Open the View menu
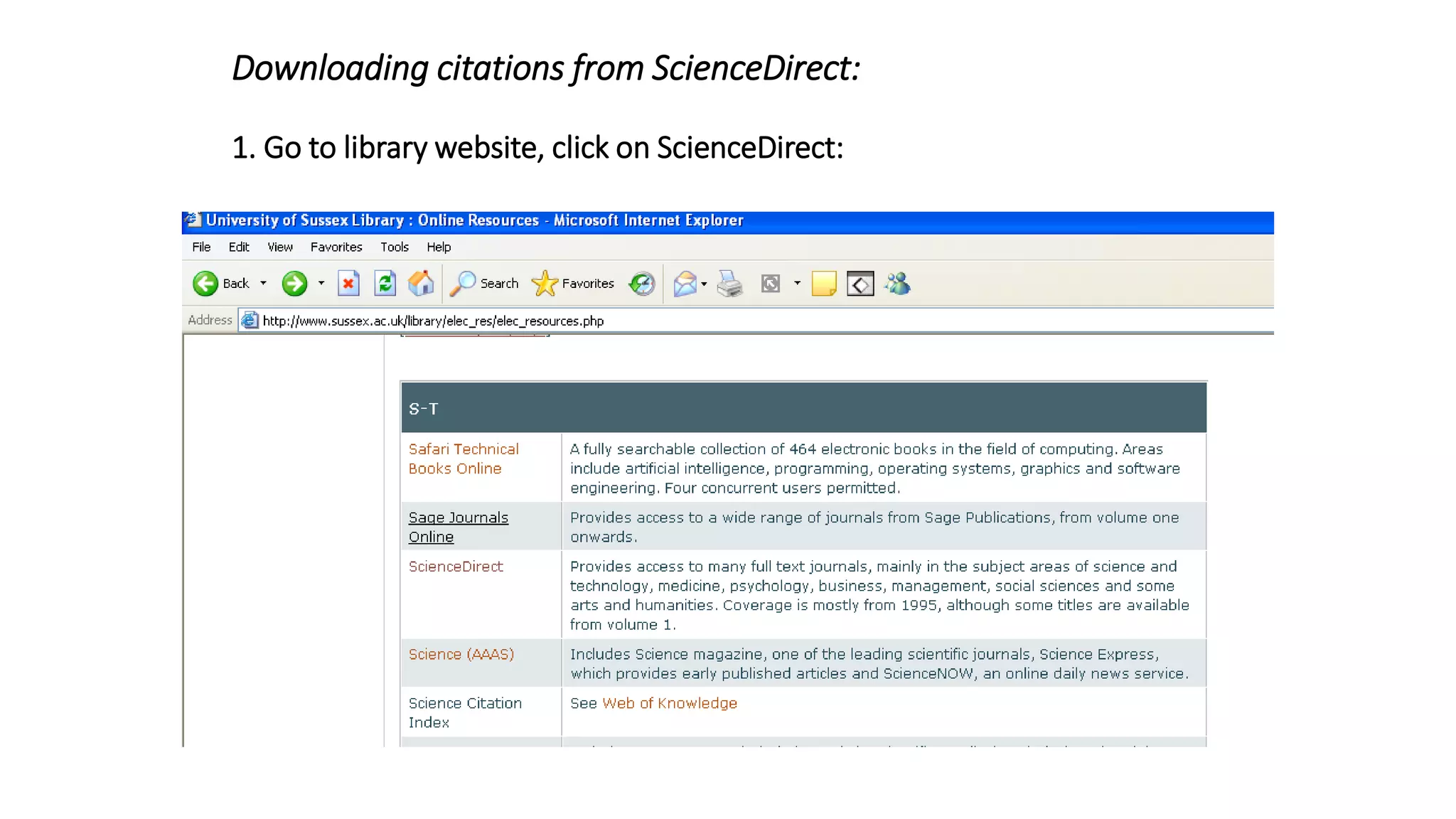1456x819 pixels. point(280,247)
